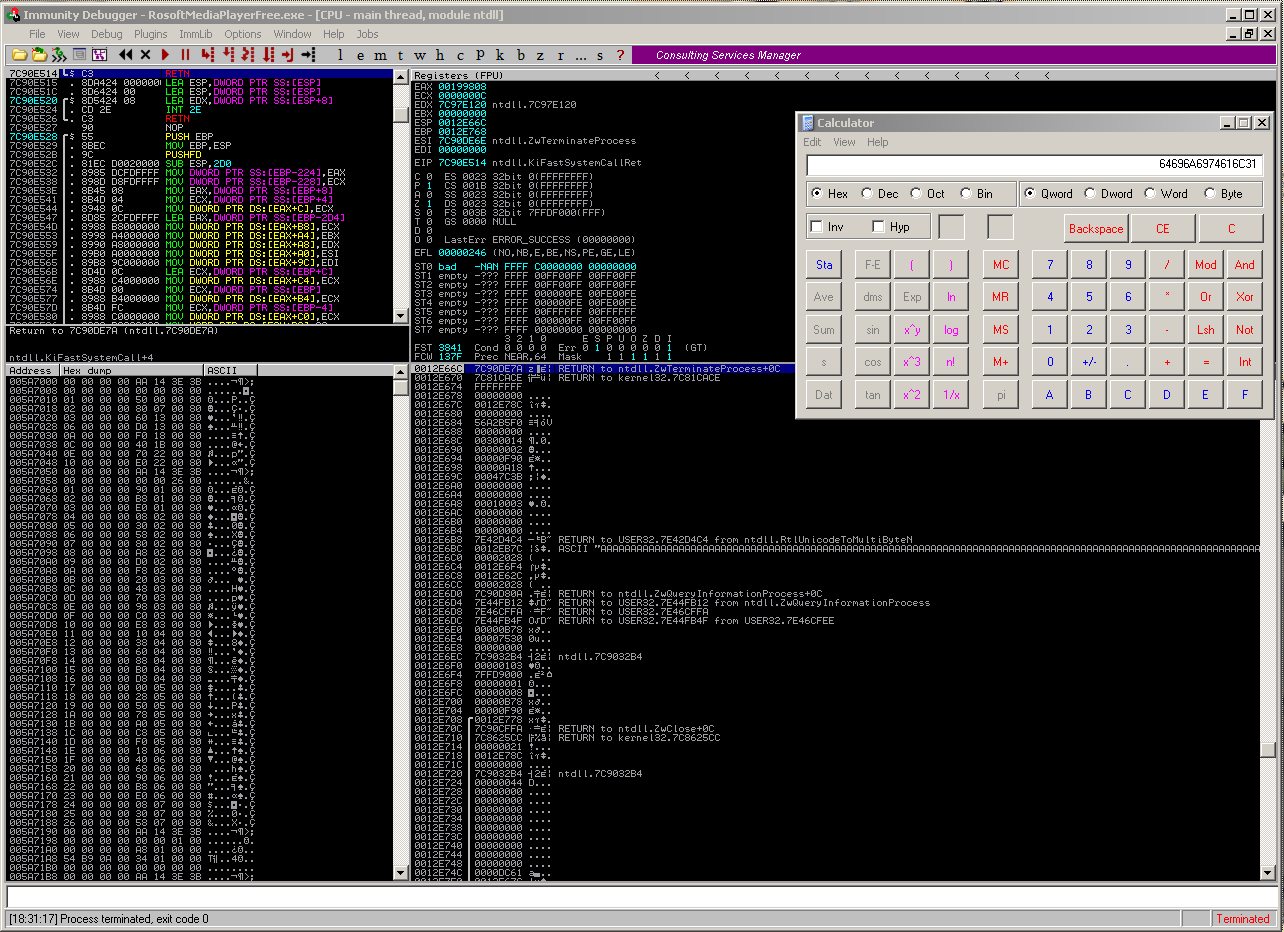This screenshot has width=1284, height=932.
Task: Select the Dword radio button
Action: click(x=1109, y=194)
